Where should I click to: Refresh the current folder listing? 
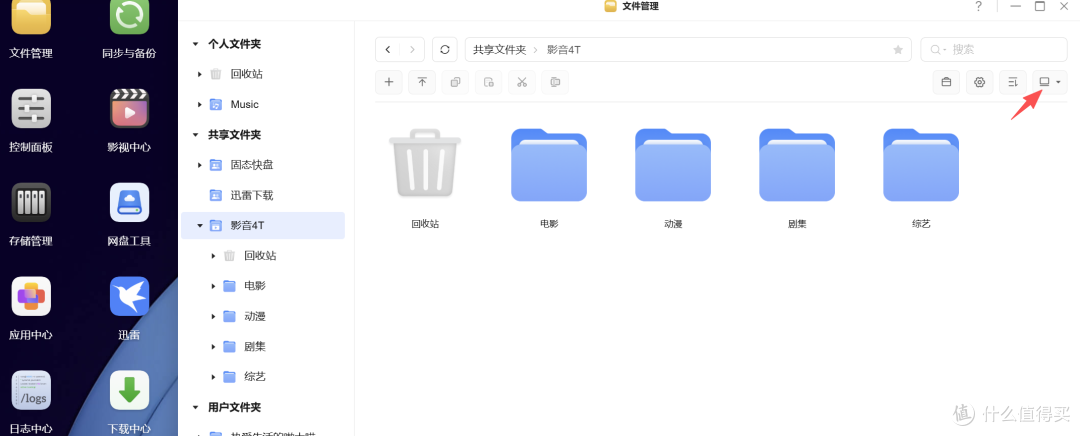click(445, 50)
